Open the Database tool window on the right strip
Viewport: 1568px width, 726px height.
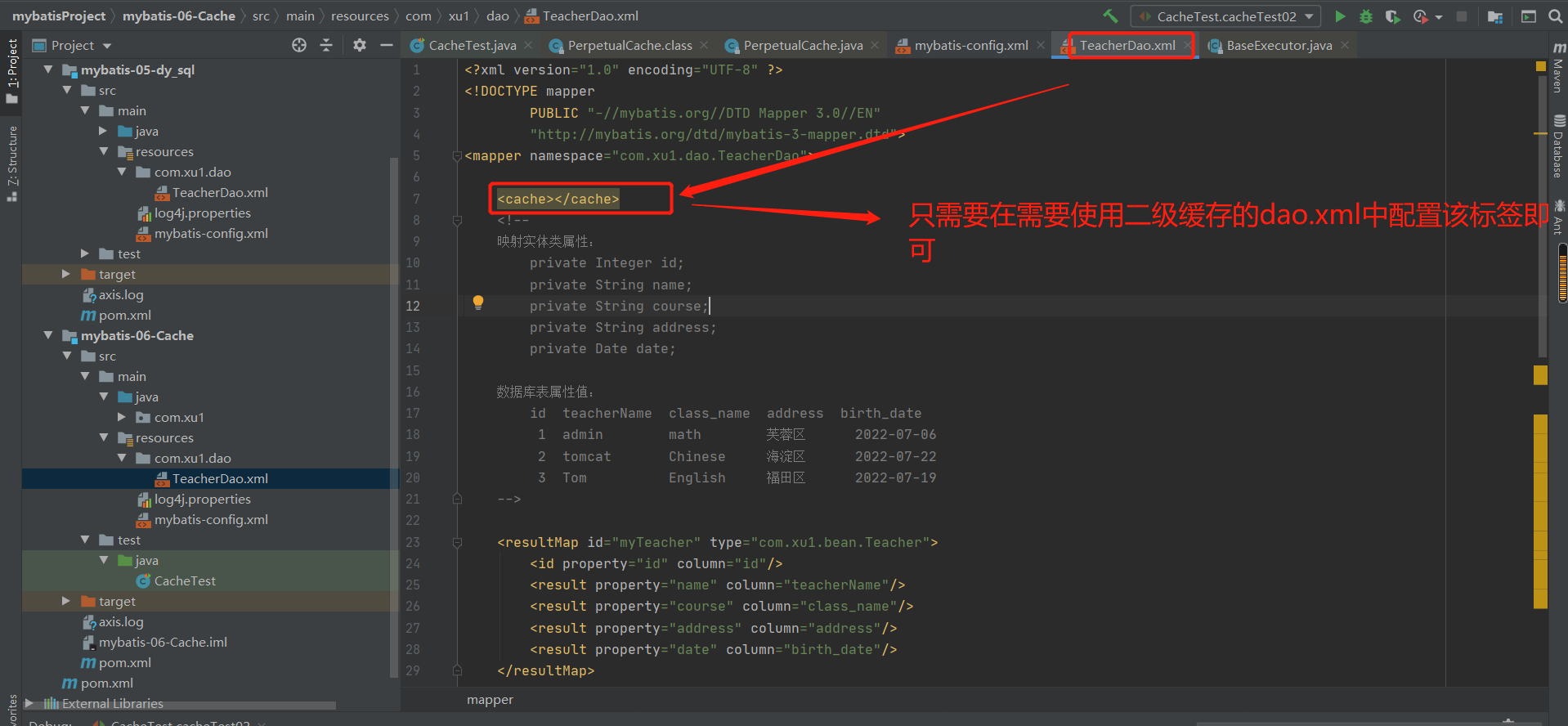click(x=1558, y=146)
